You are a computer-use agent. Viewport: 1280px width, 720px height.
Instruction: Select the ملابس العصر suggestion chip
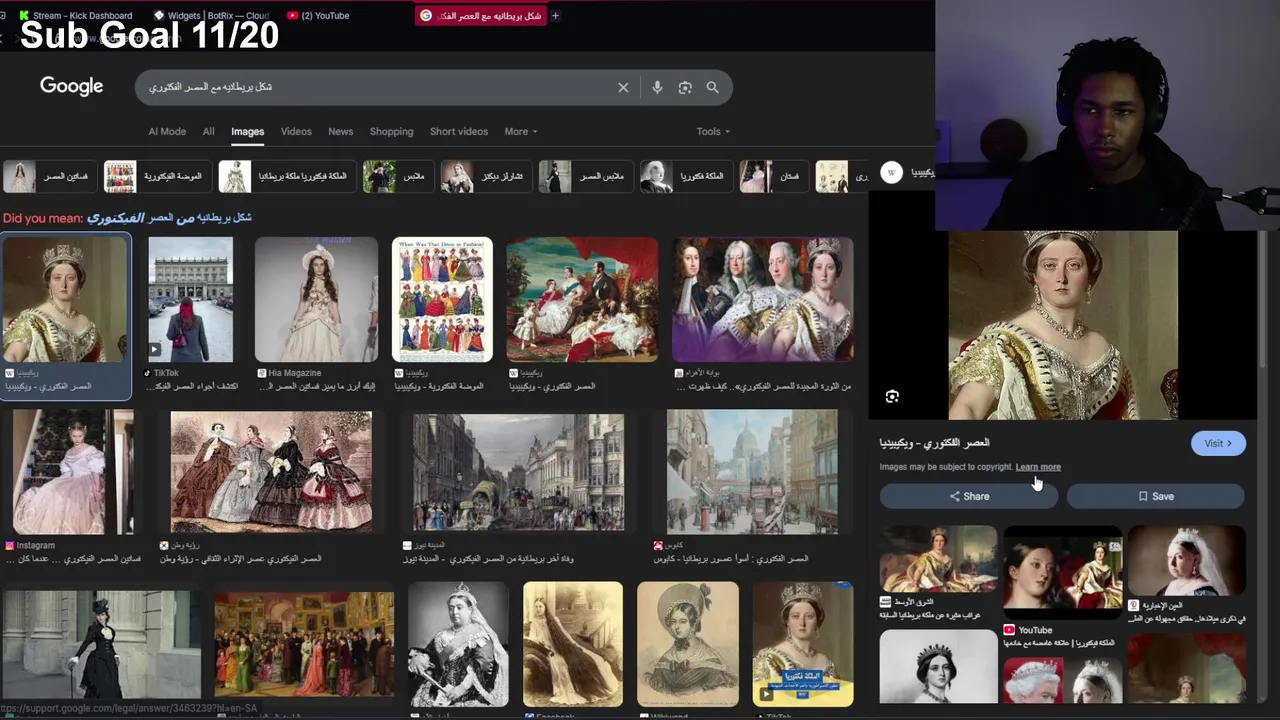coord(585,176)
